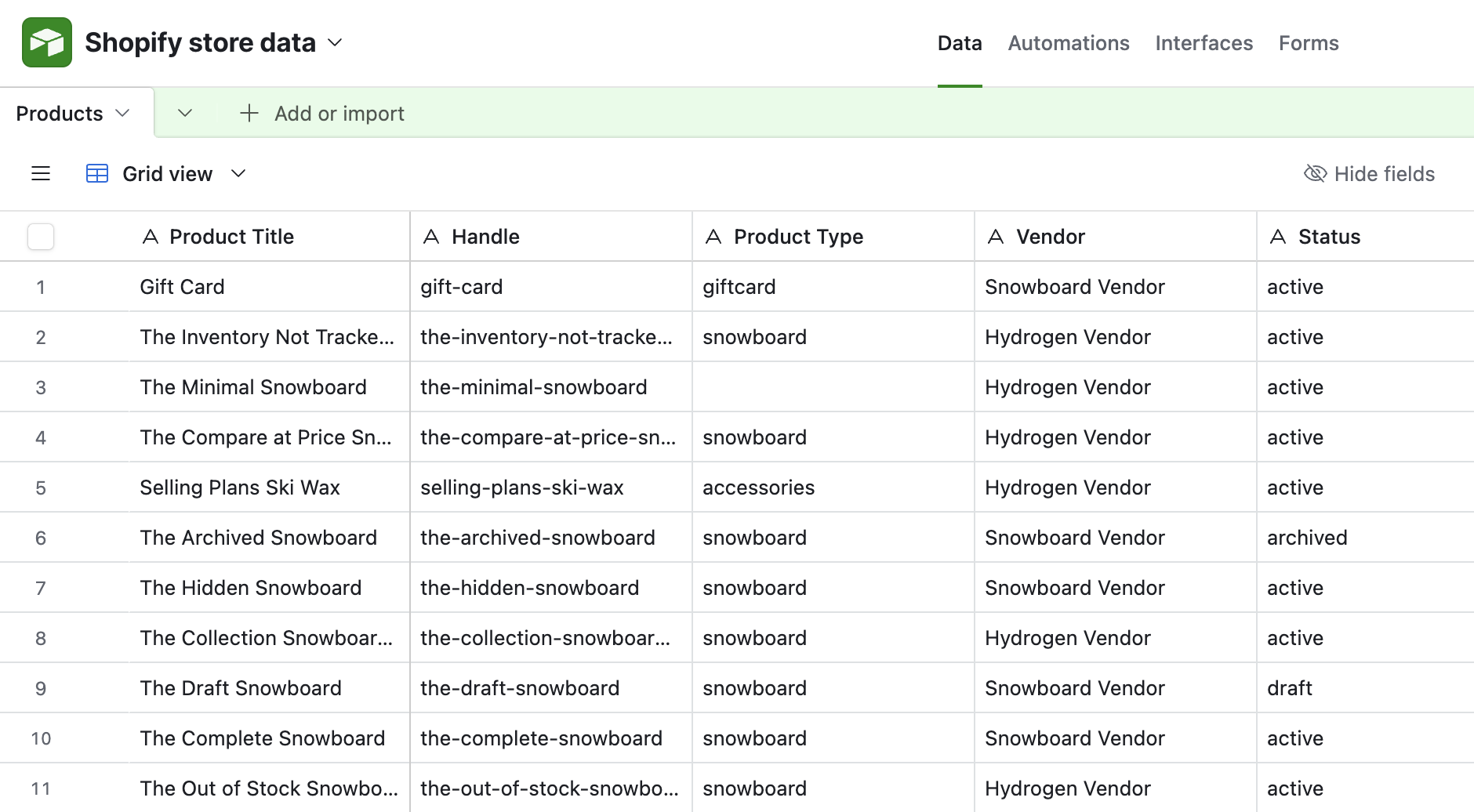Click the plus icon beside Add or import
Viewport: 1474px width, 812px height.
click(x=249, y=113)
